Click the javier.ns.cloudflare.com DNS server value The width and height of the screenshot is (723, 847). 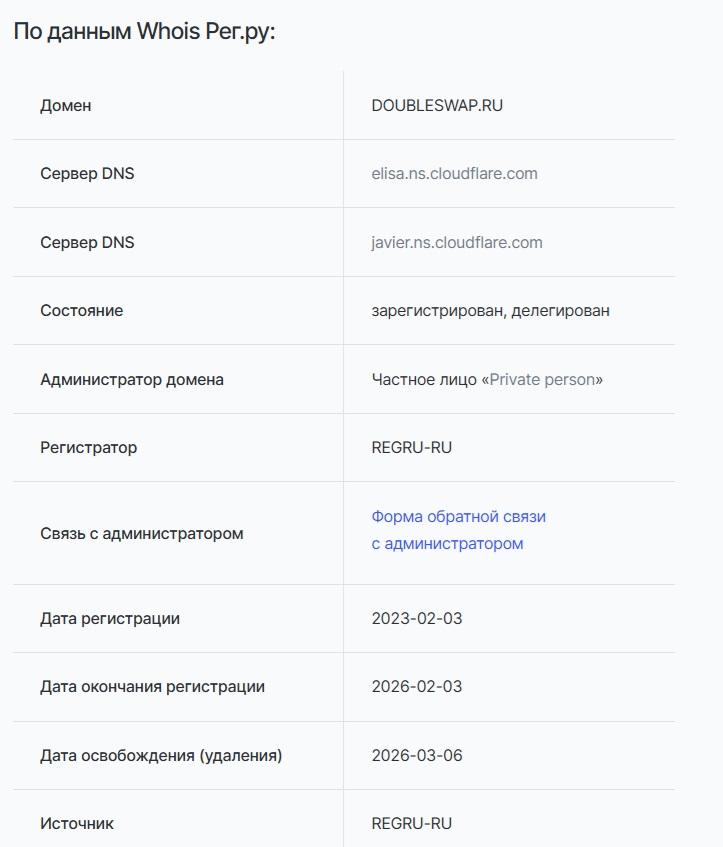tap(457, 243)
